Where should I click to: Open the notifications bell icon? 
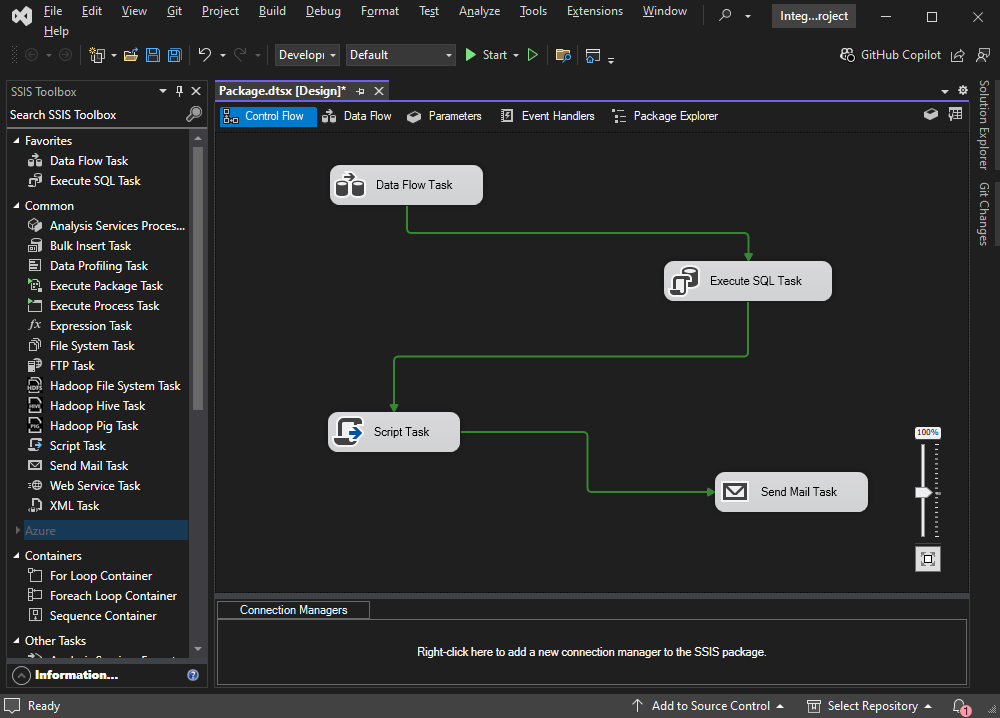960,706
